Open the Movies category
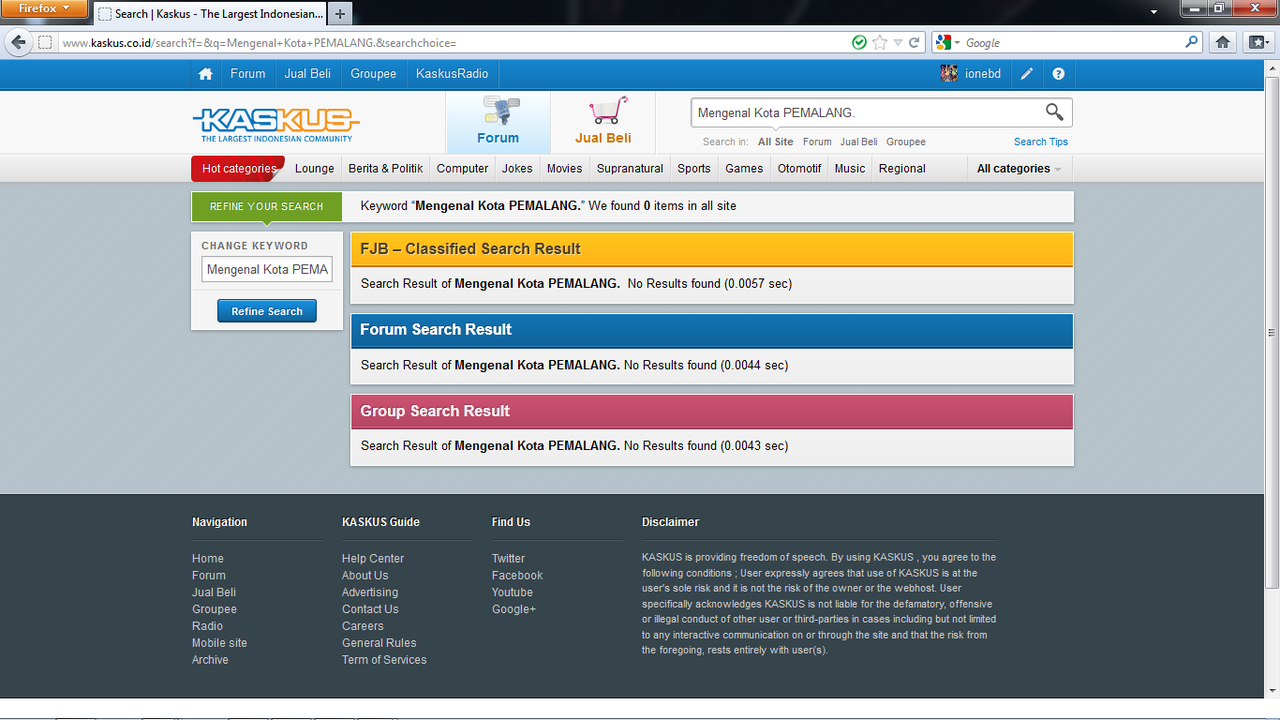The height and width of the screenshot is (720, 1280). [564, 169]
